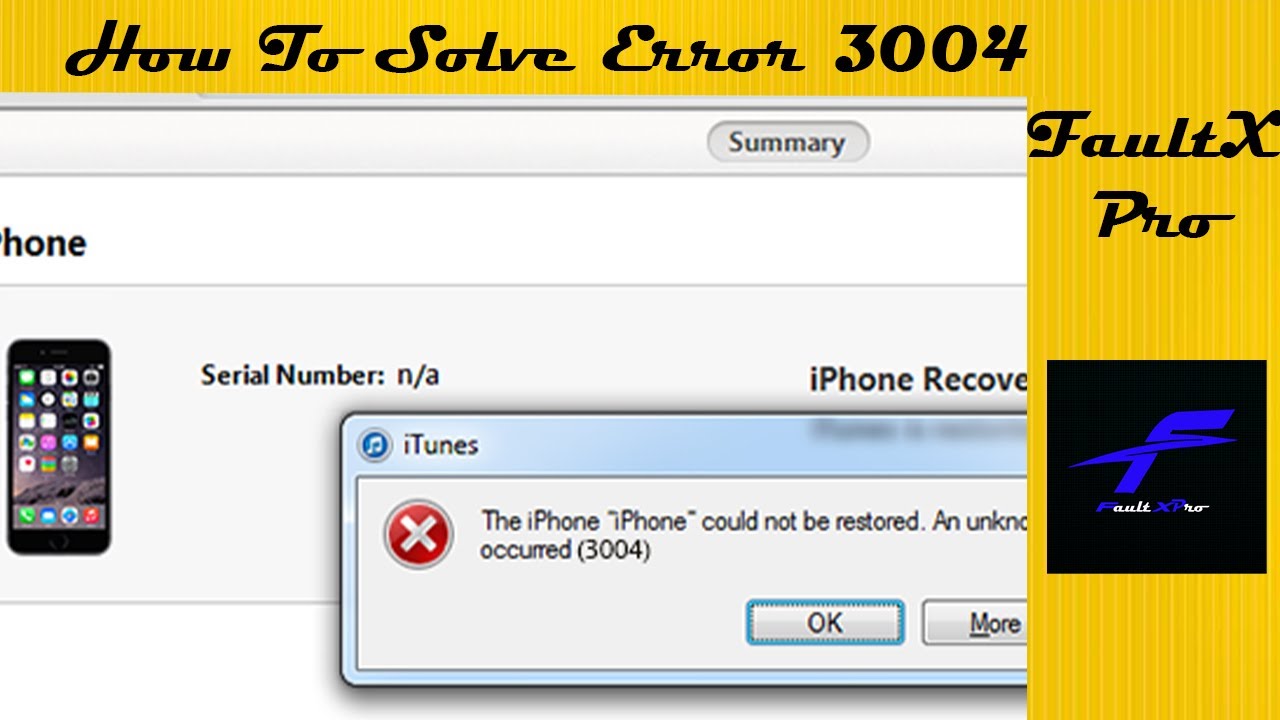This screenshot has height=720, width=1280.
Task: Click the green Messages icon on iPhone screen
Action: click(x=27, y=377)
